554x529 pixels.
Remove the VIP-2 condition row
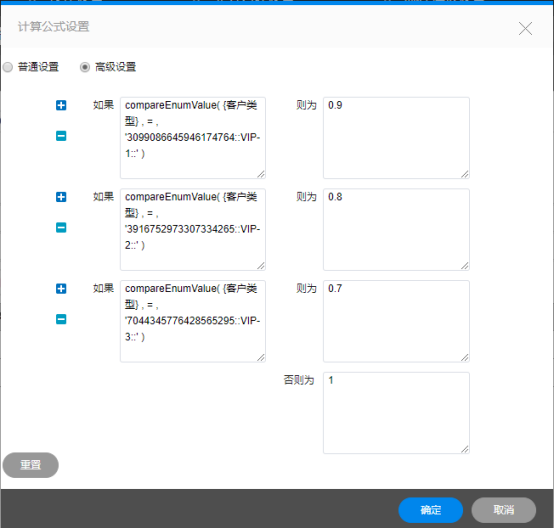(x=61, y=228)
